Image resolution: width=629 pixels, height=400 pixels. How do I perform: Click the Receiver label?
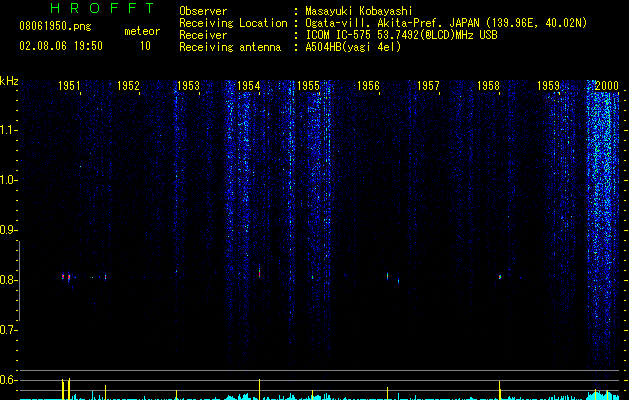coord(203,35)
